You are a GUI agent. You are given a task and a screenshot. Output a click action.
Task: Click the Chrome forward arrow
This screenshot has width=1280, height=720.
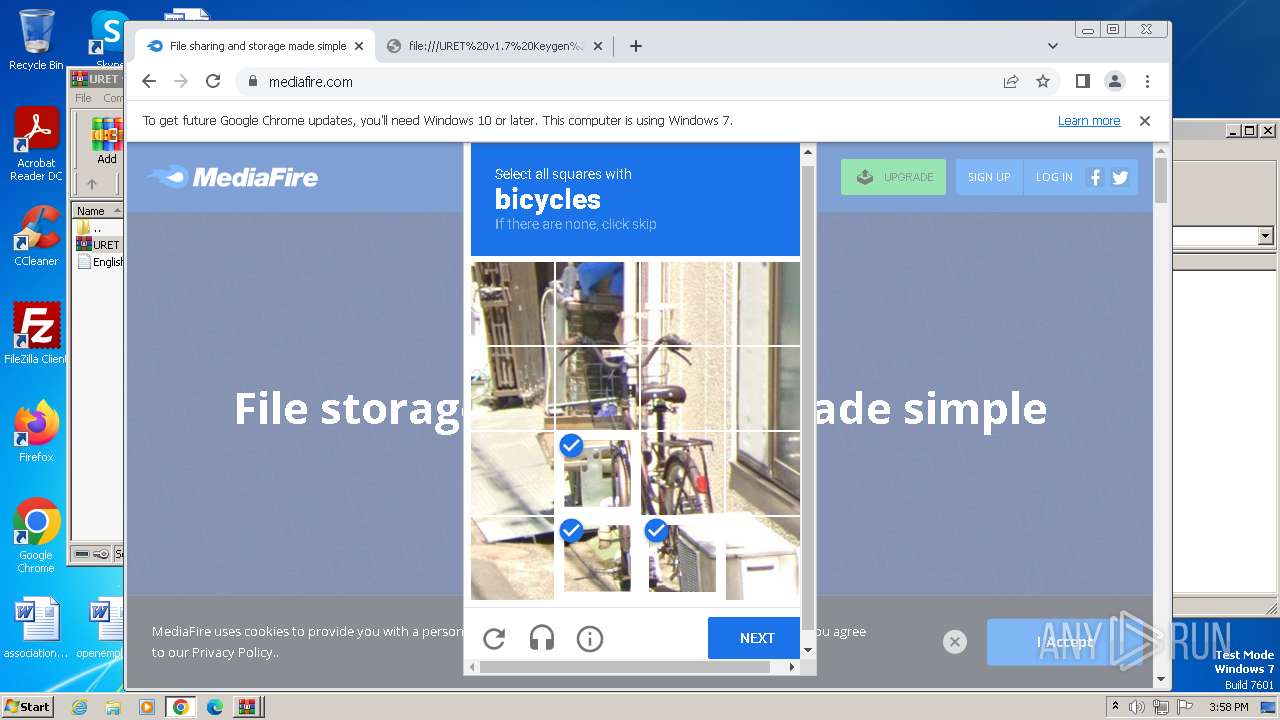tap(181, 82)
